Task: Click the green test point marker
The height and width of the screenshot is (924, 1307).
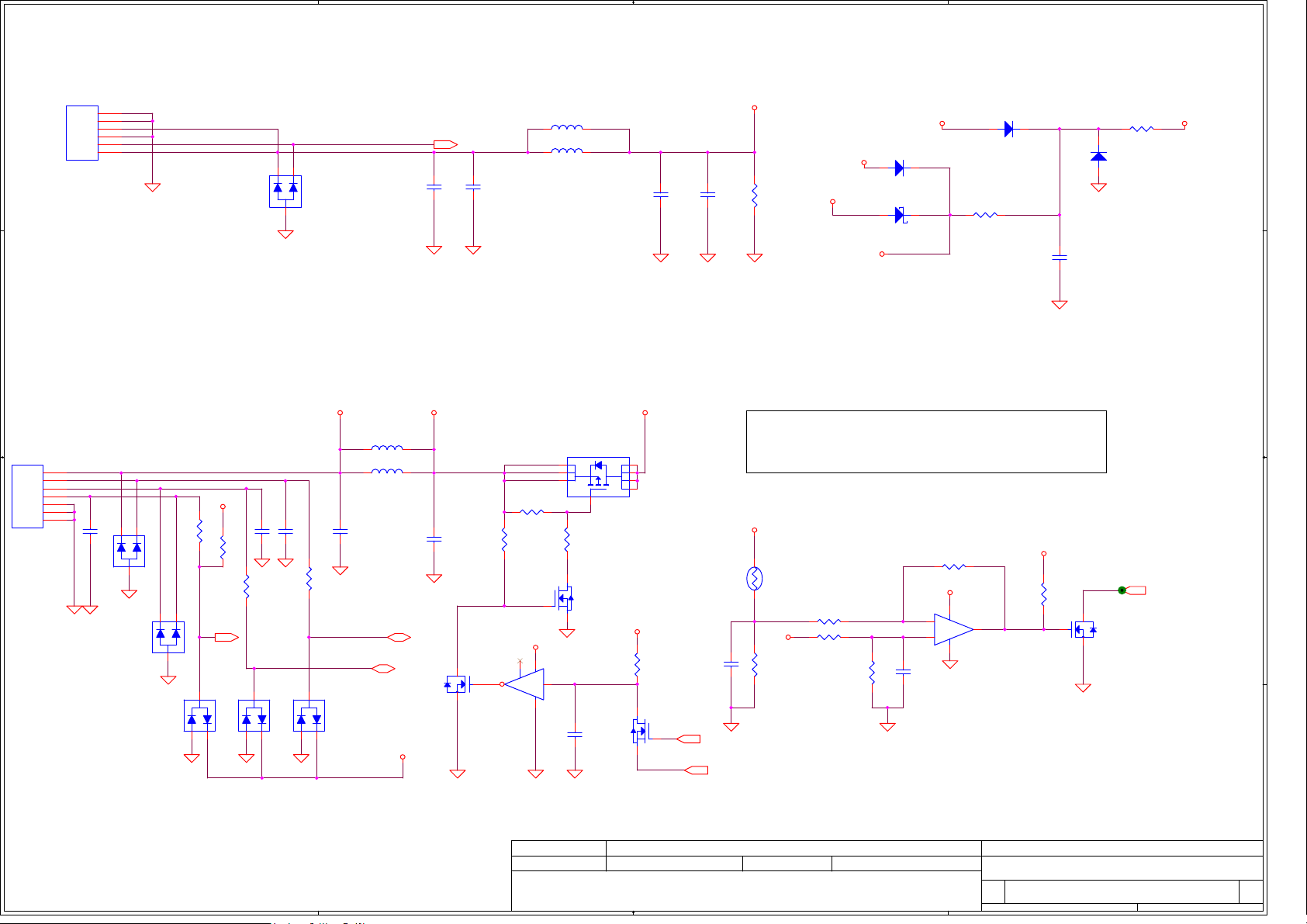Action: [x=1122, y=590]
